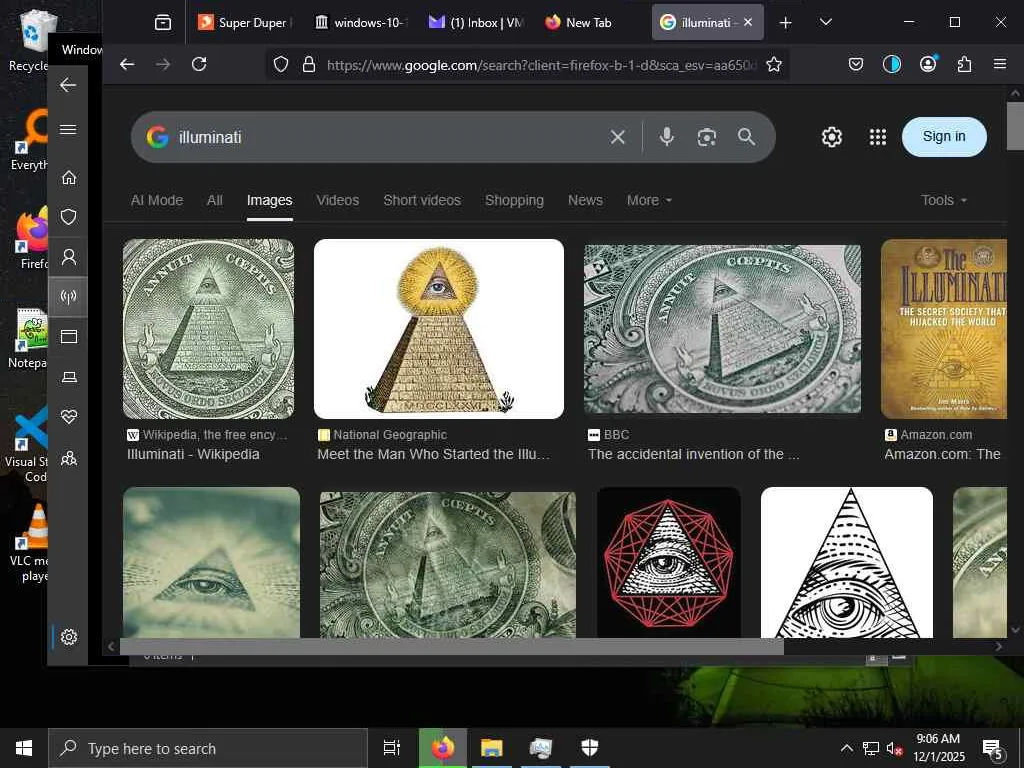Open Firefox View button in tab bar
Image resolution: width=1024 pixels, height=768 pixels.
pos(163,23)
